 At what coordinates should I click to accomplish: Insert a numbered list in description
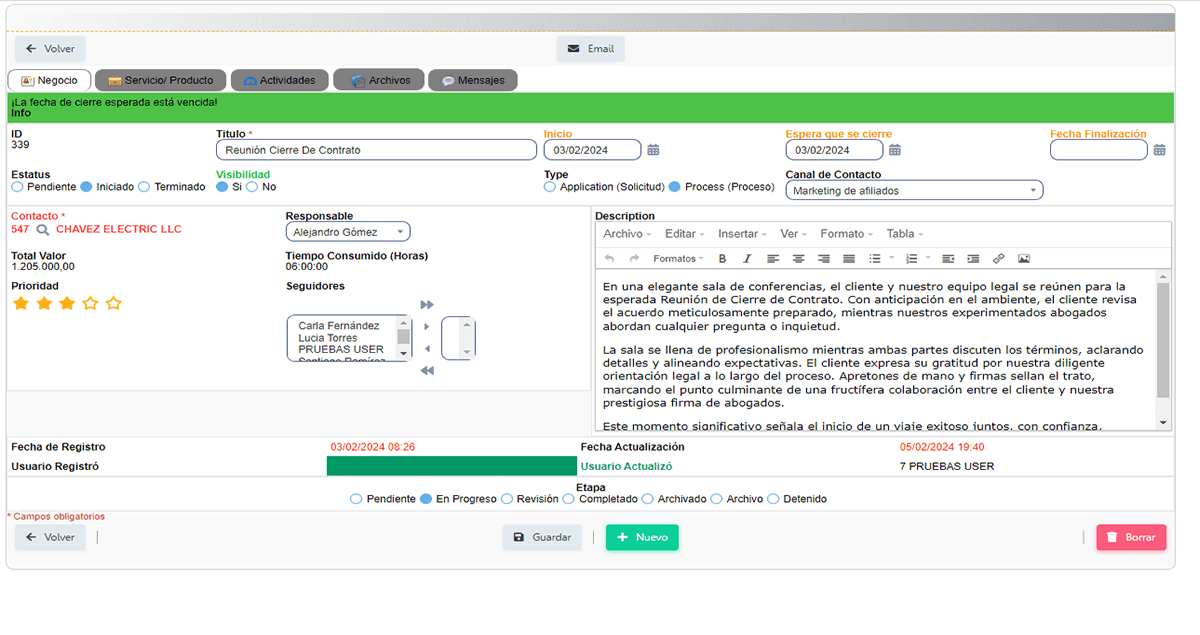[911, 259]
